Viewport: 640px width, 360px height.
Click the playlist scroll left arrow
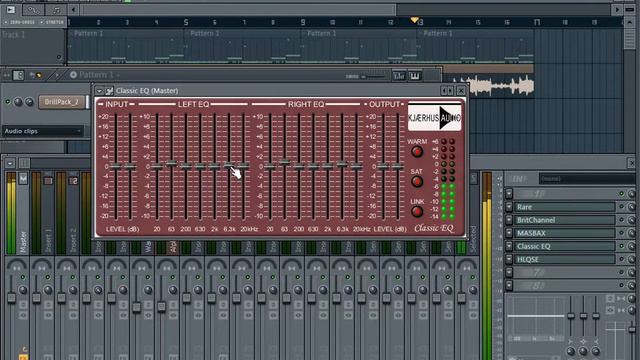click(73, 9)
